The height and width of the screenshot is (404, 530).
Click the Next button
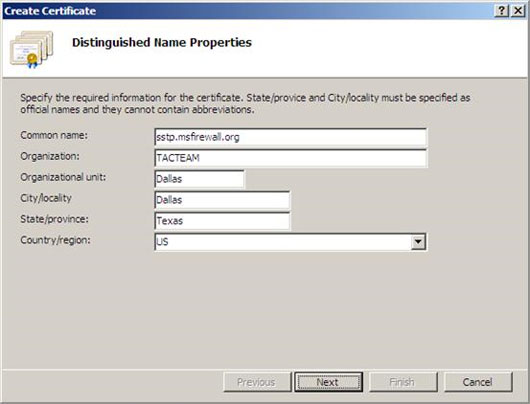pyautogui.click(x=328, y=382)
